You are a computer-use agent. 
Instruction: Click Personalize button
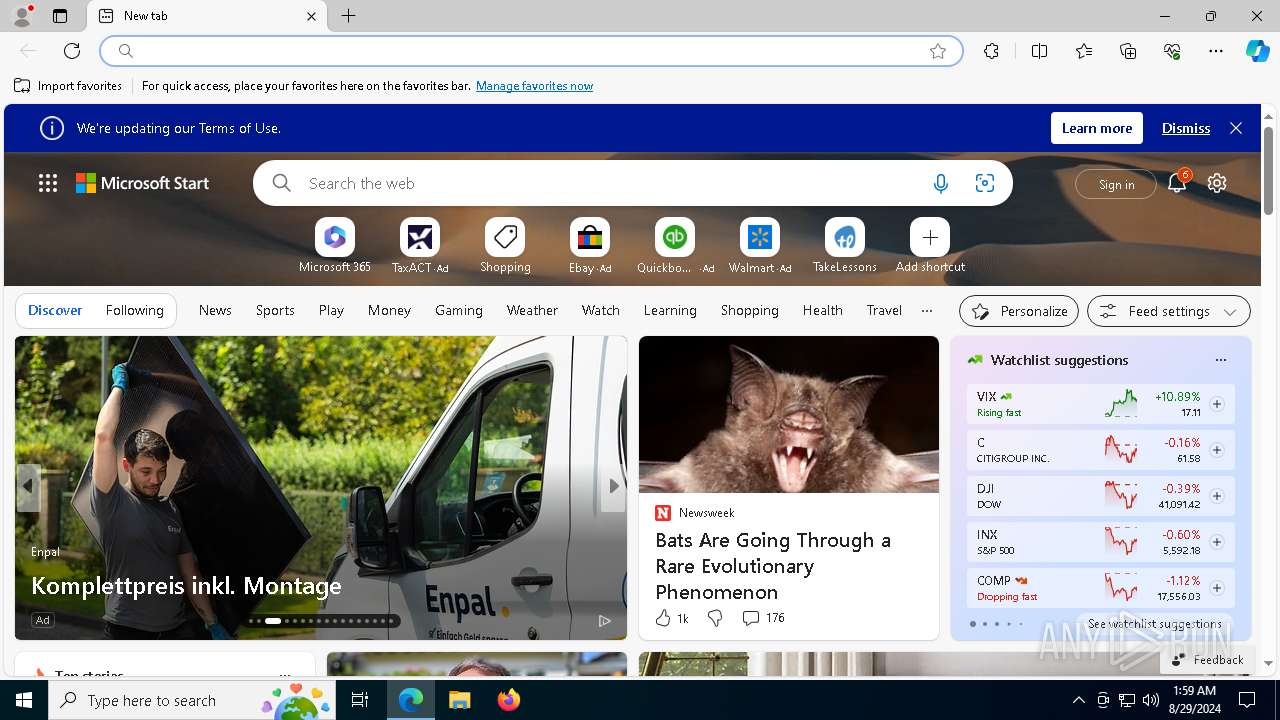tap(1019, 311)
